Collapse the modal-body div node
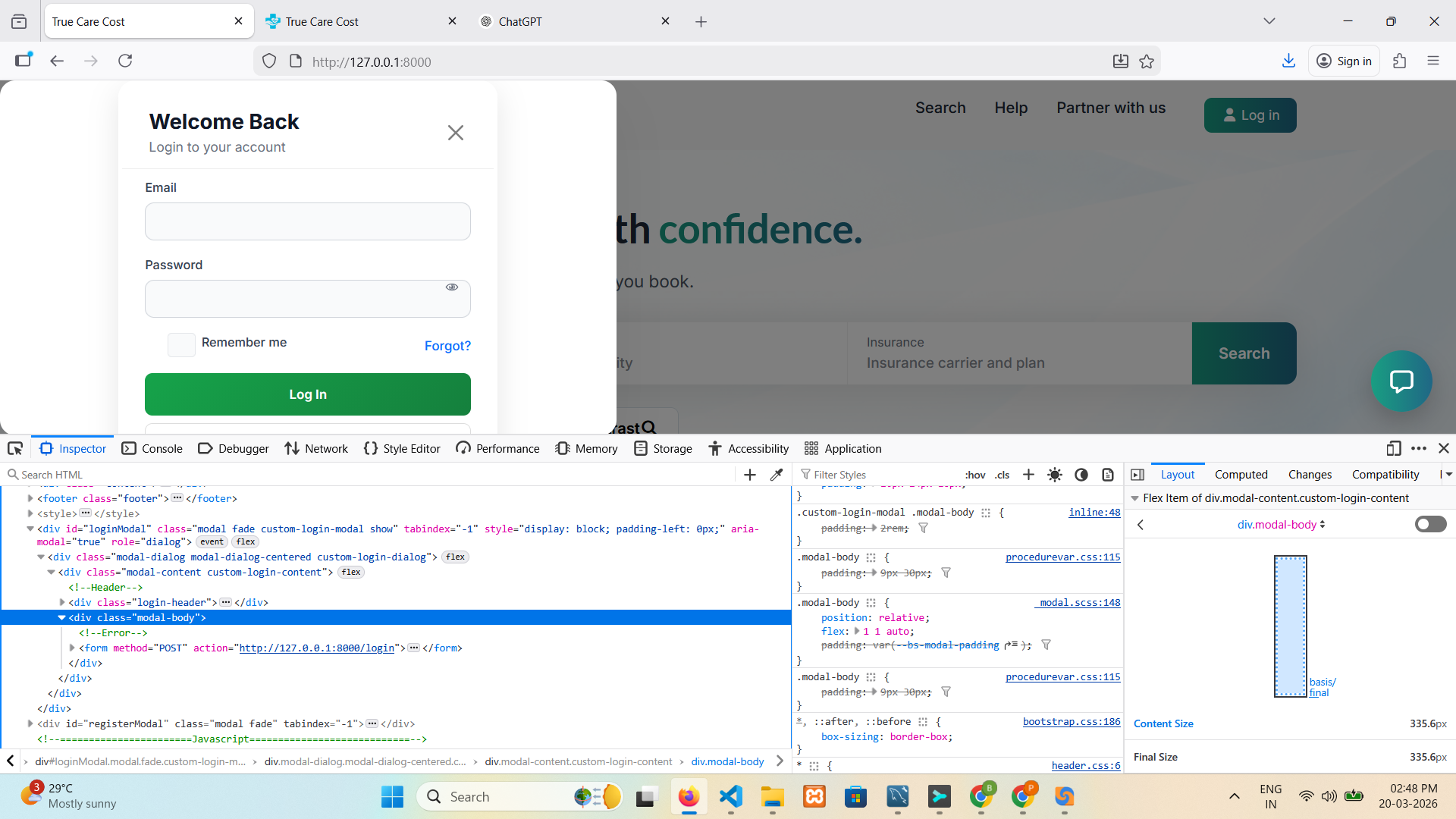Viewport: 1456px width, 819px height. click(62, 617)
